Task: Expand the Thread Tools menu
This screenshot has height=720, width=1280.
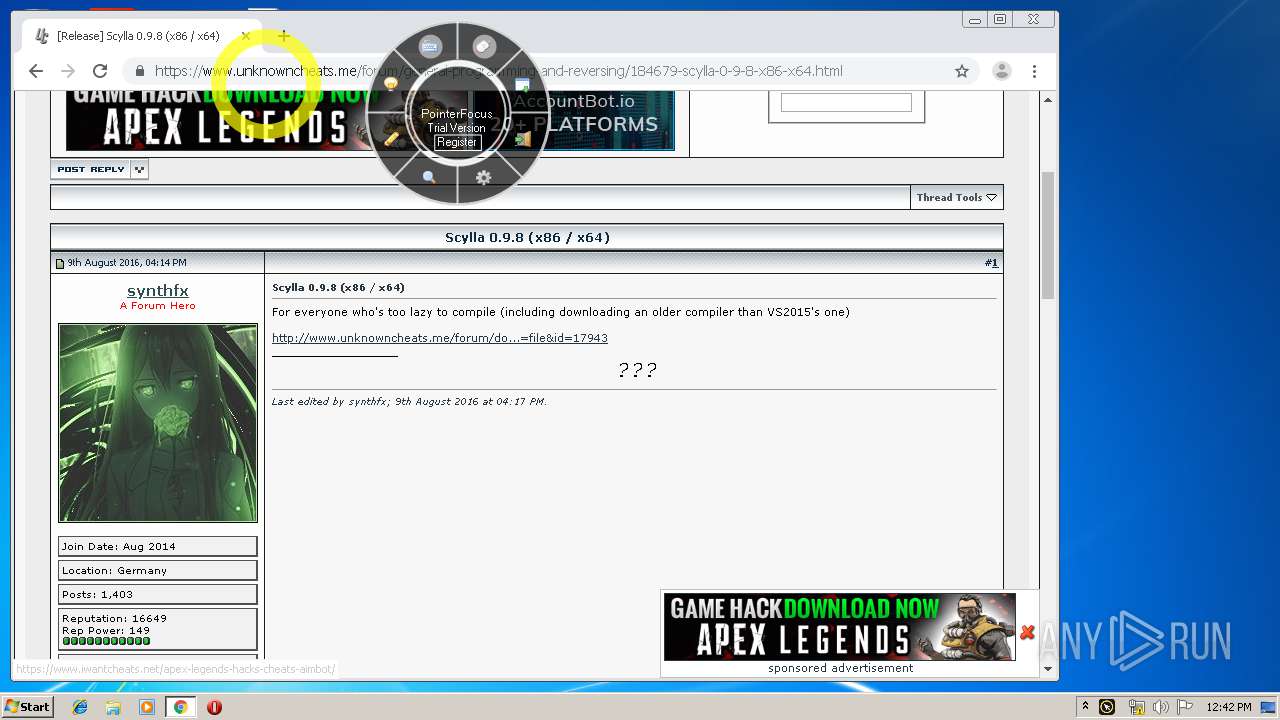Action: point(957,197)
